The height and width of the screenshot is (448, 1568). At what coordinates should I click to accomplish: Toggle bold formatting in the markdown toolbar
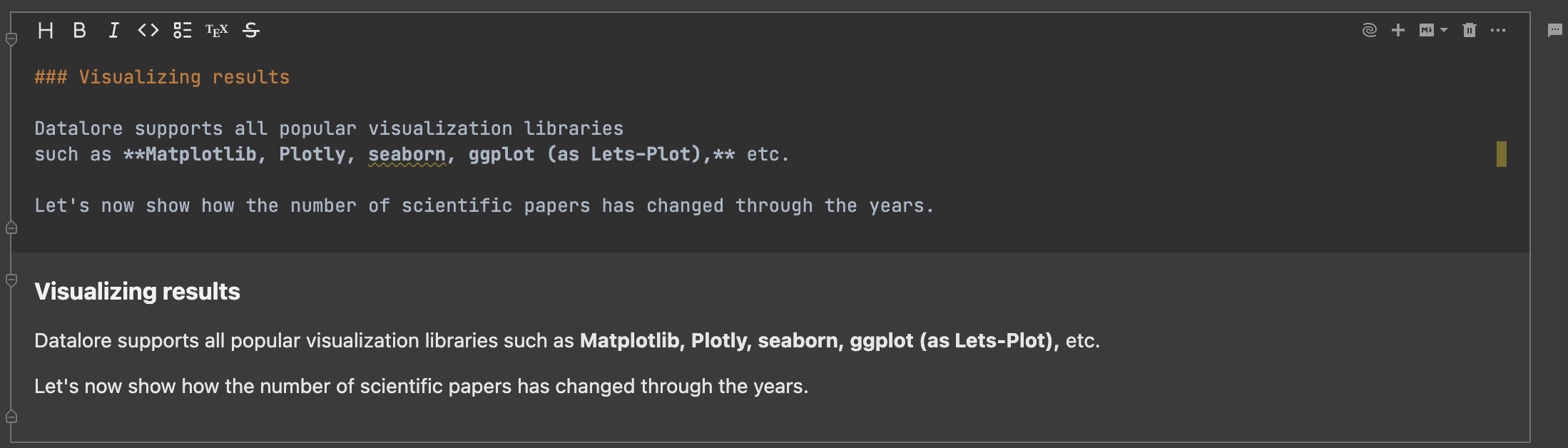pyautogui.click(x=79, y=30)
